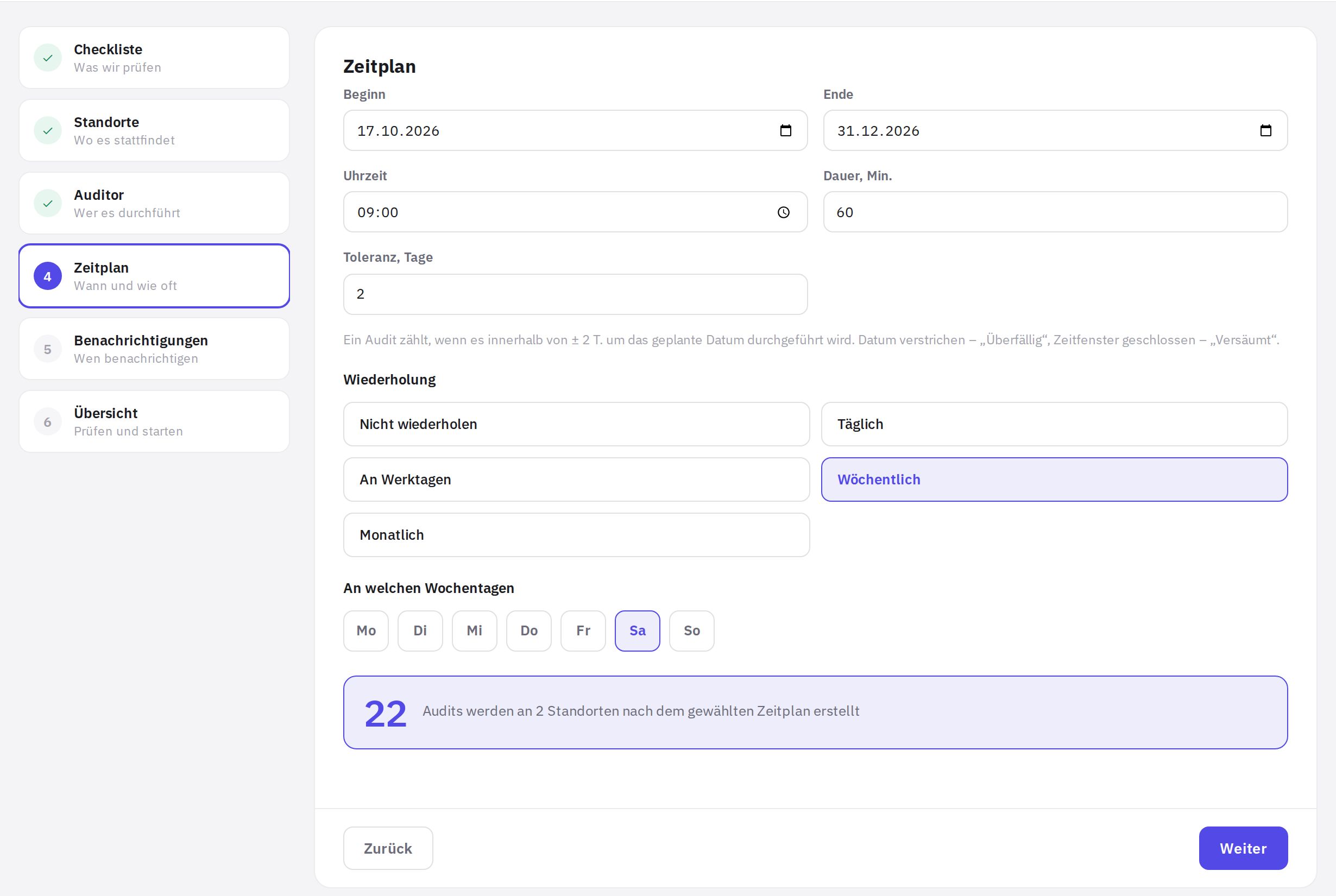The height and width of the screenshot is (896, 1336).
Task: Select the Wöchentlich repetition option
Action: click(1054, 479)
